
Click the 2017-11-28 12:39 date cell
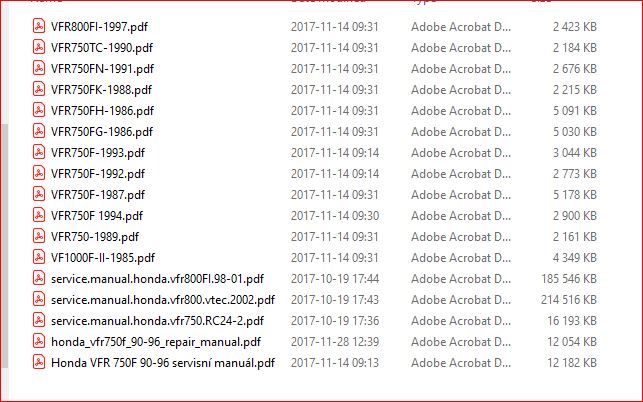click(335, 342)
